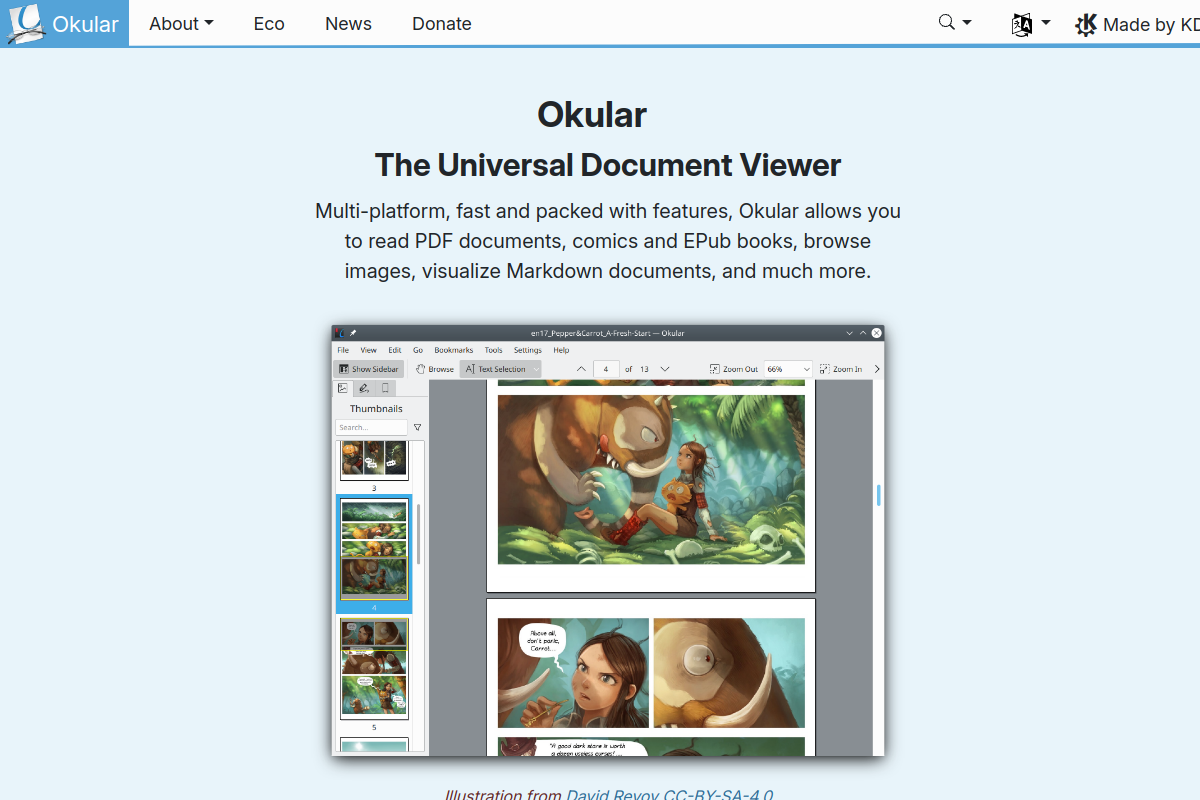The image size is (1200, 800).
Task: Open the Help menu in Okular
Action: coord(561,350)
